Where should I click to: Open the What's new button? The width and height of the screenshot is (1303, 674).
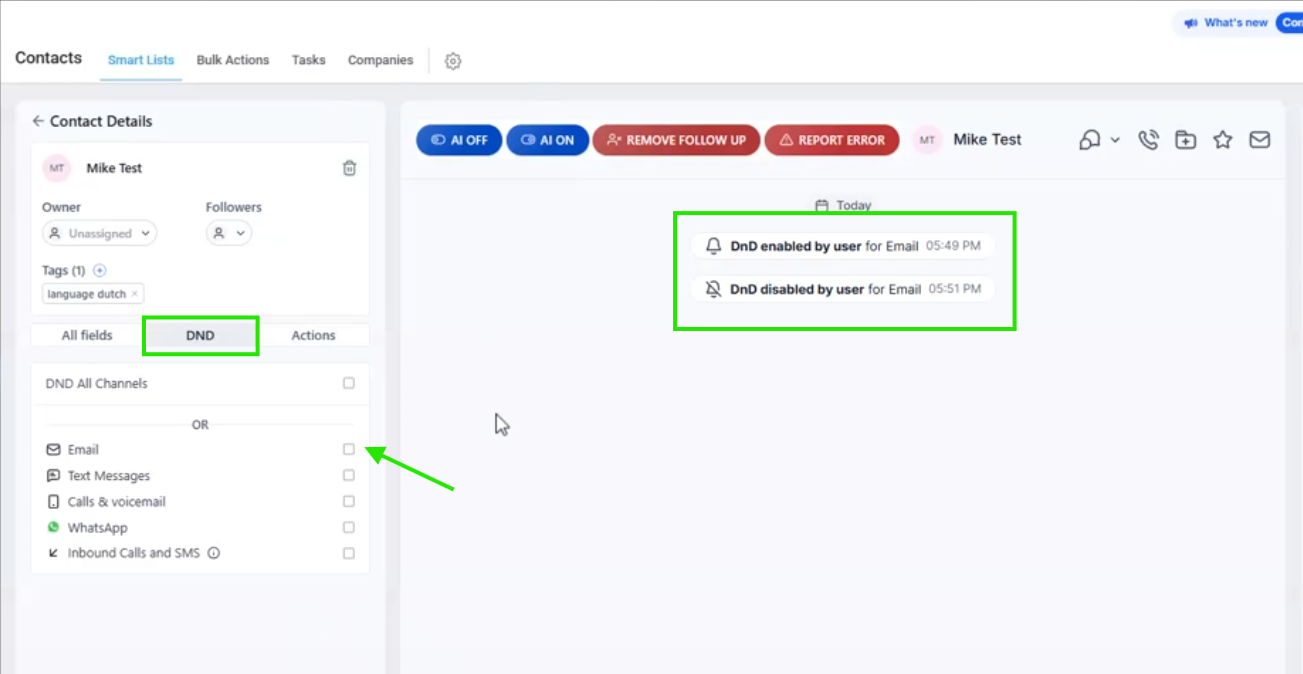pos(1226,23)
